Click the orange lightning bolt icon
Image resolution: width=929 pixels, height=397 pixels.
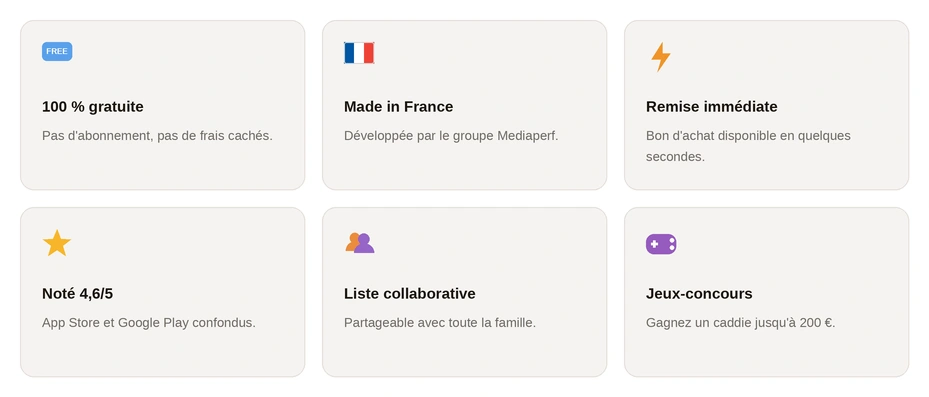[661, 57]
